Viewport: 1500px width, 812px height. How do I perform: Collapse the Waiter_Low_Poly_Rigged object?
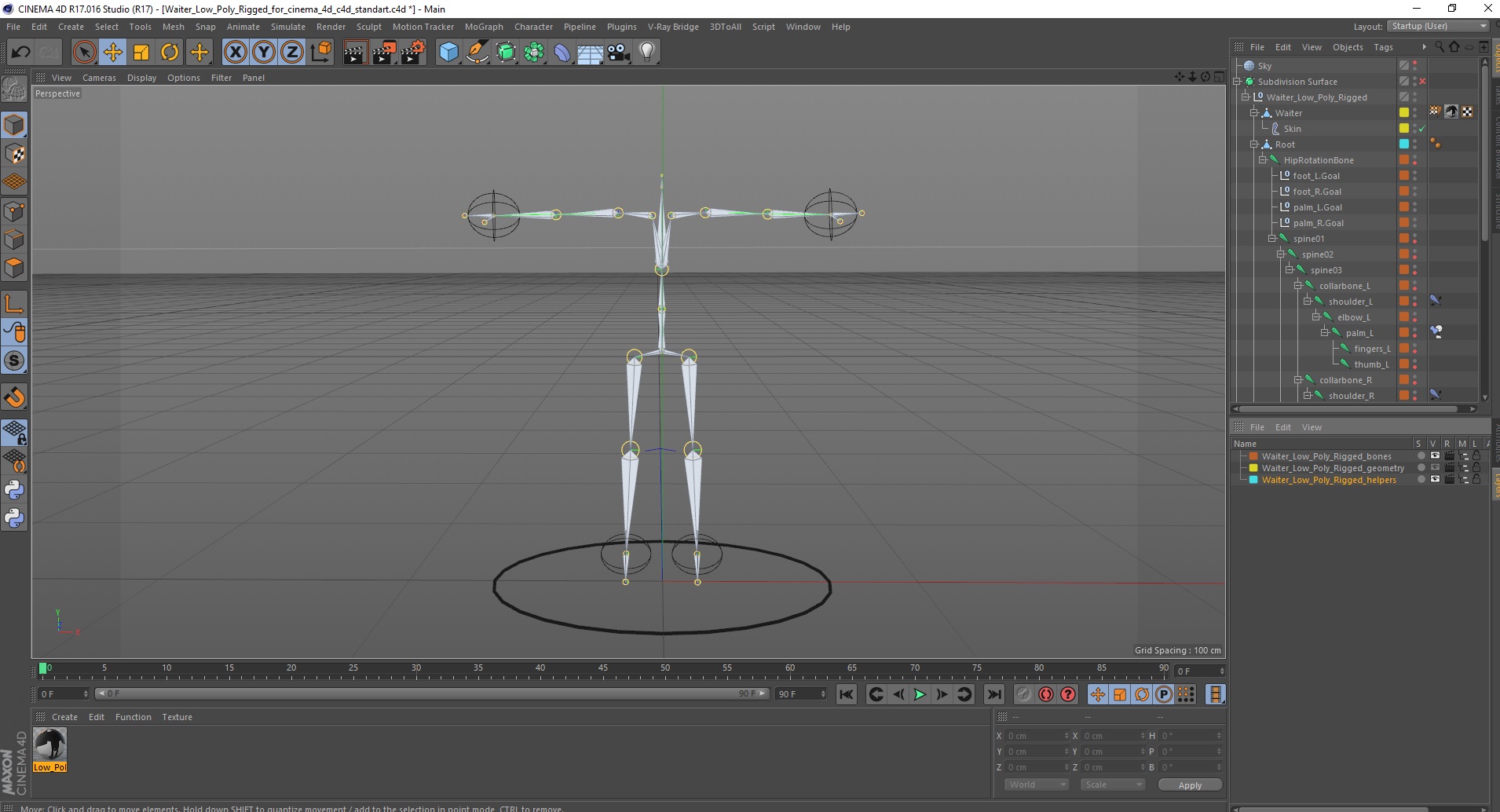coord(1245,97)
